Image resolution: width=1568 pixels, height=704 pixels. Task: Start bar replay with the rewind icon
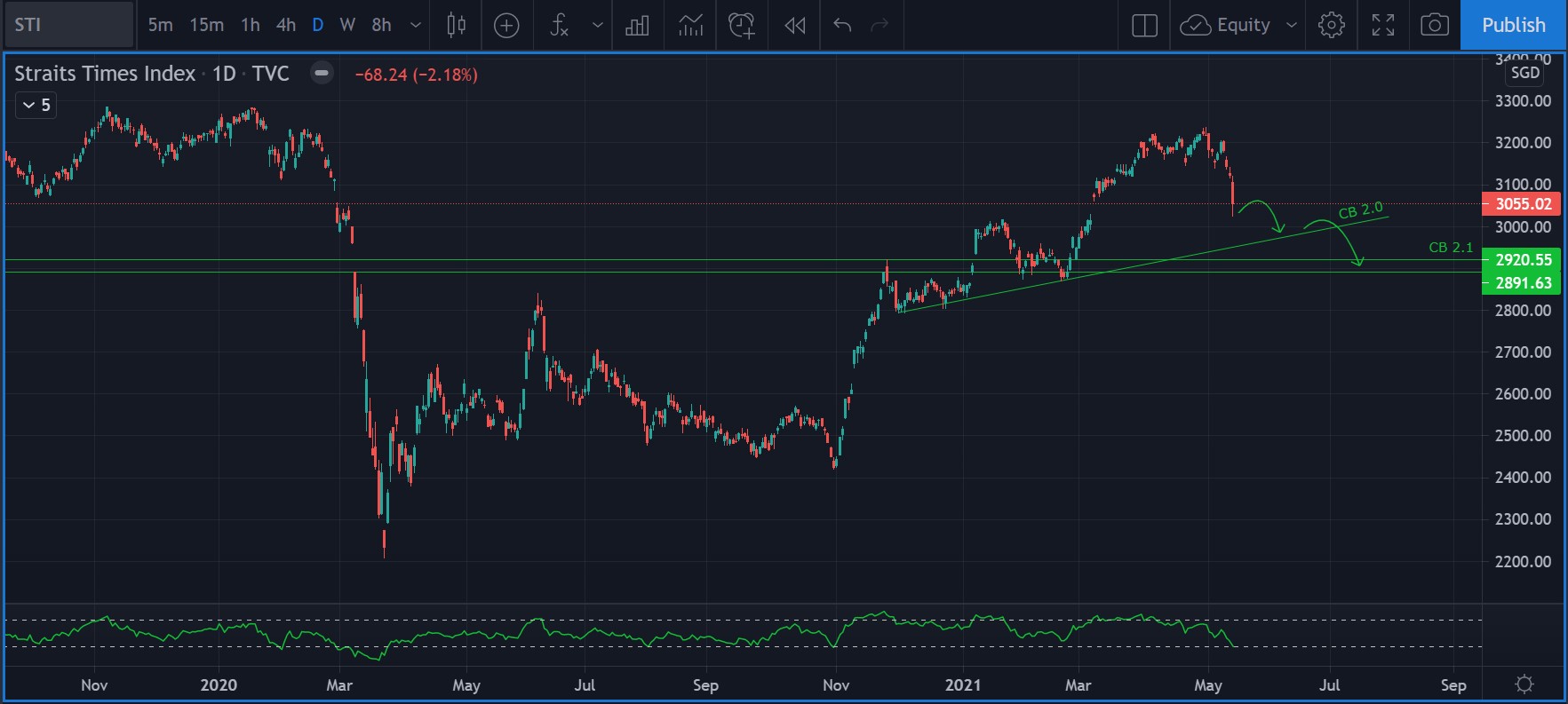pos(794,25)
